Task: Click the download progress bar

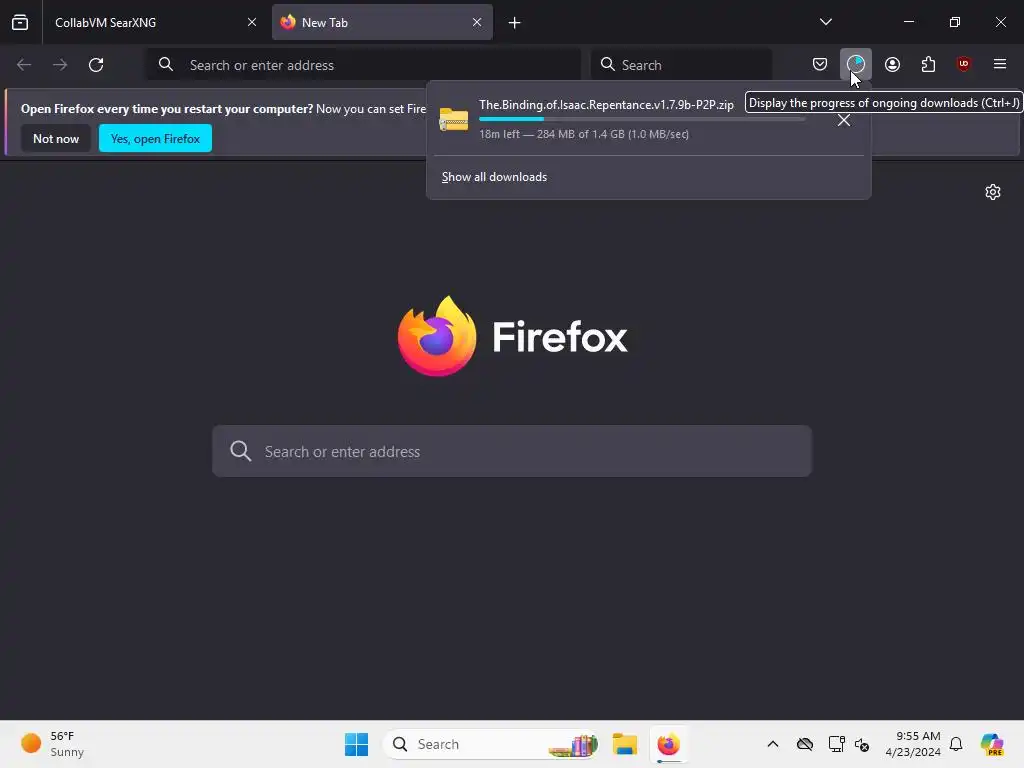Action: [x=642, y=119]
